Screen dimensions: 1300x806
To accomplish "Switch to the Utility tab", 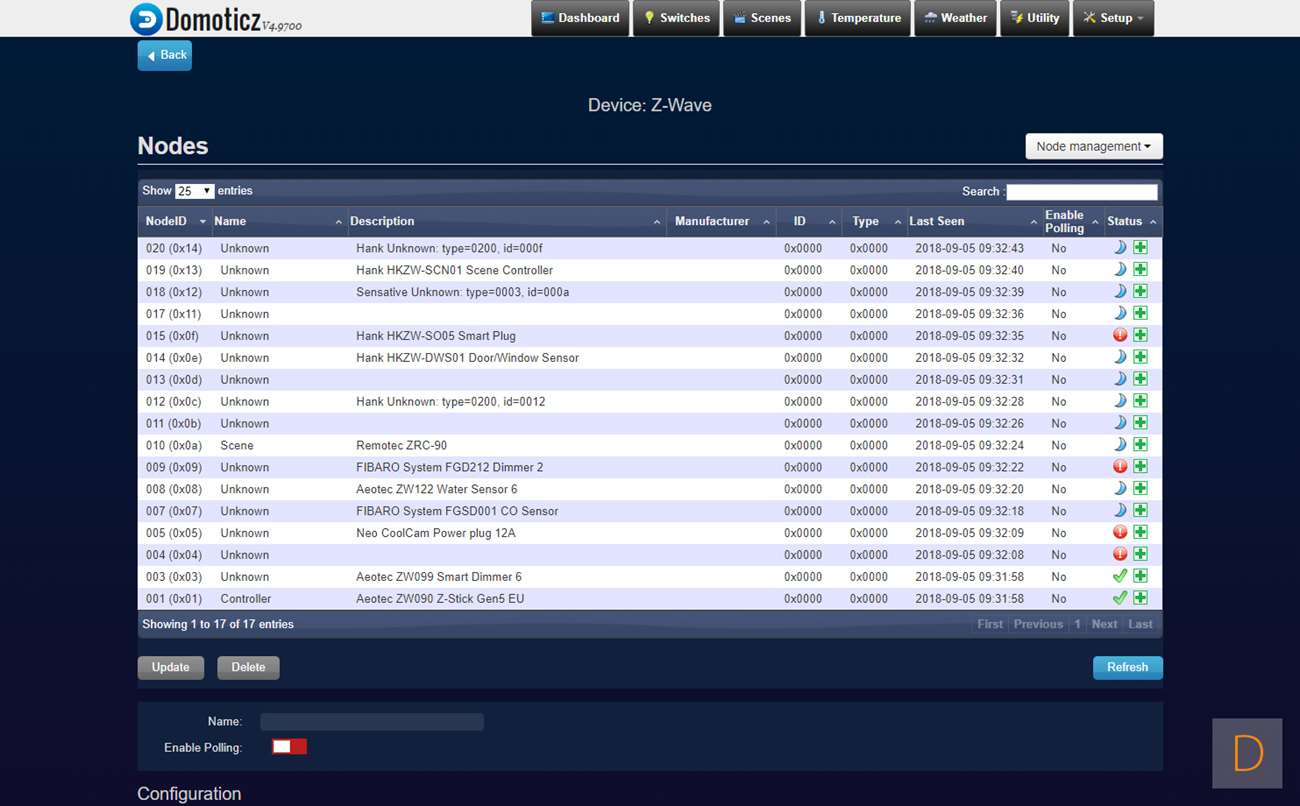I will point(1034,18).
